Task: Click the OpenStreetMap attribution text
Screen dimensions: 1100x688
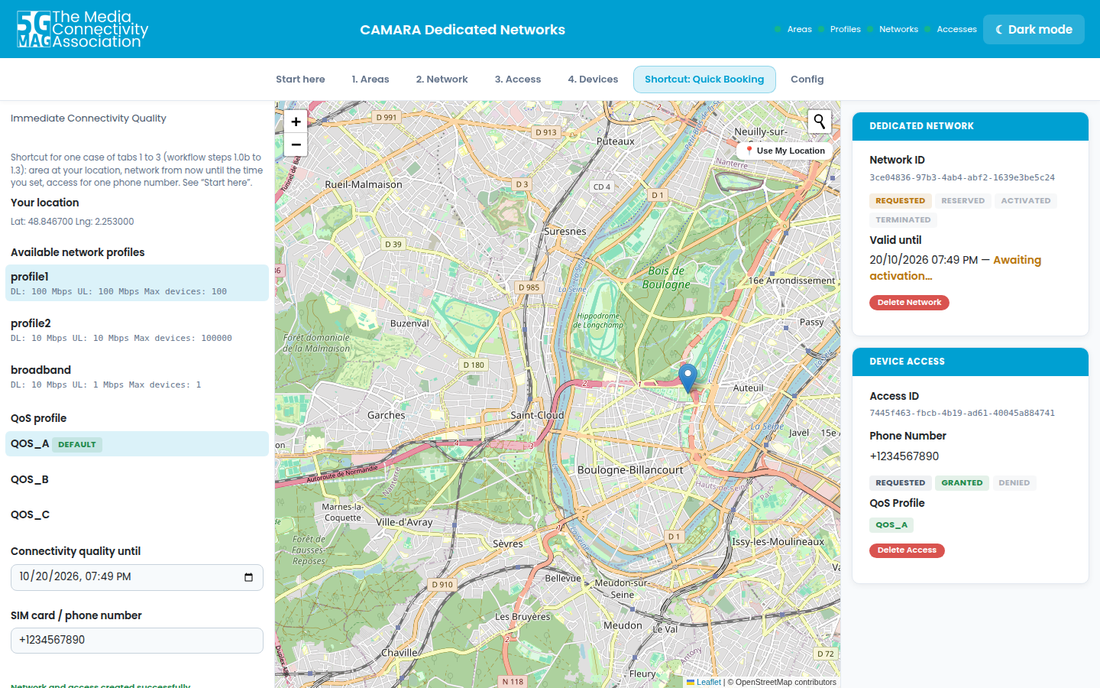Action: click(x=782, y=682)
